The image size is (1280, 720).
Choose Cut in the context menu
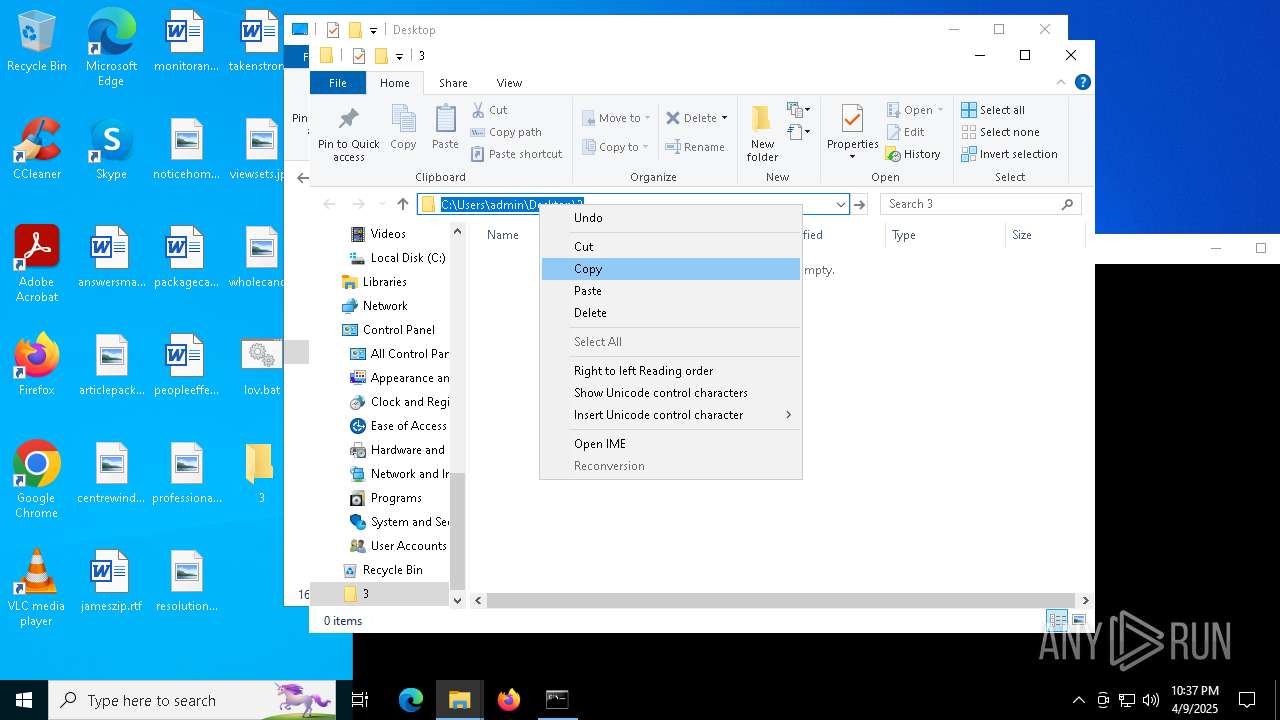point(671,246)
